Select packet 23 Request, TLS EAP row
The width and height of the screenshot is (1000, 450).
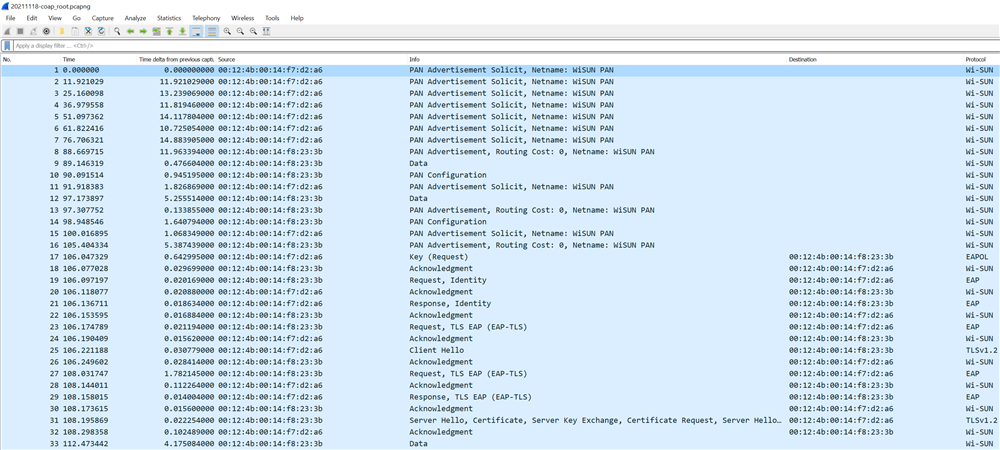[500, 326]
